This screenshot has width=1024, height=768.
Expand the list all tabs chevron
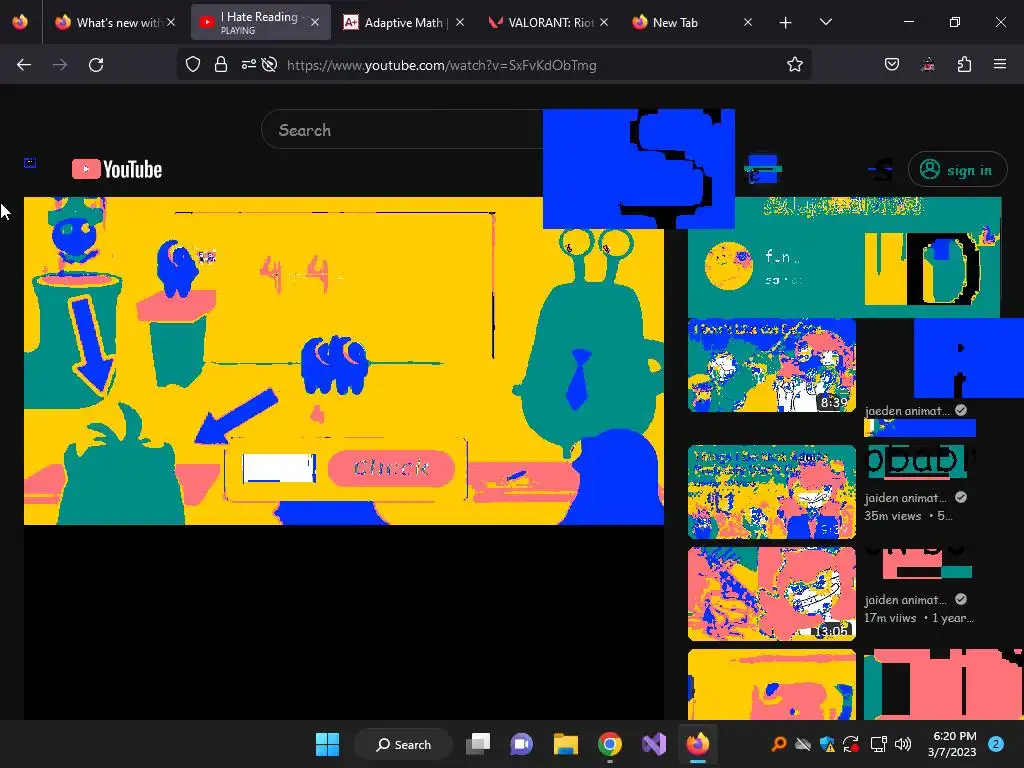pos(825,22)
